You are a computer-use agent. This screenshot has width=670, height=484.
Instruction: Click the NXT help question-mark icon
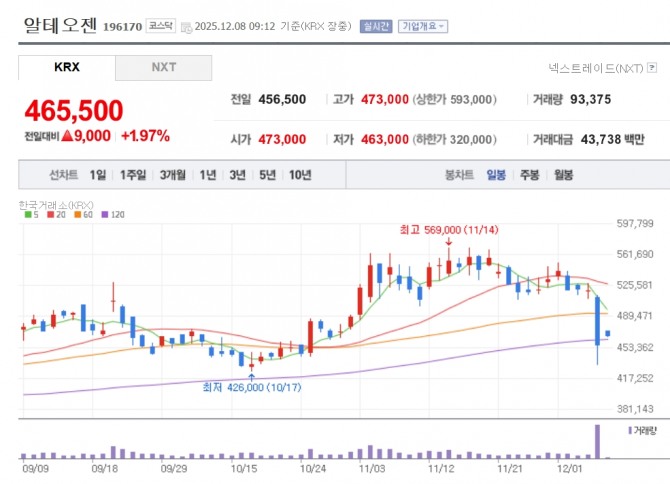coord(652,67)
